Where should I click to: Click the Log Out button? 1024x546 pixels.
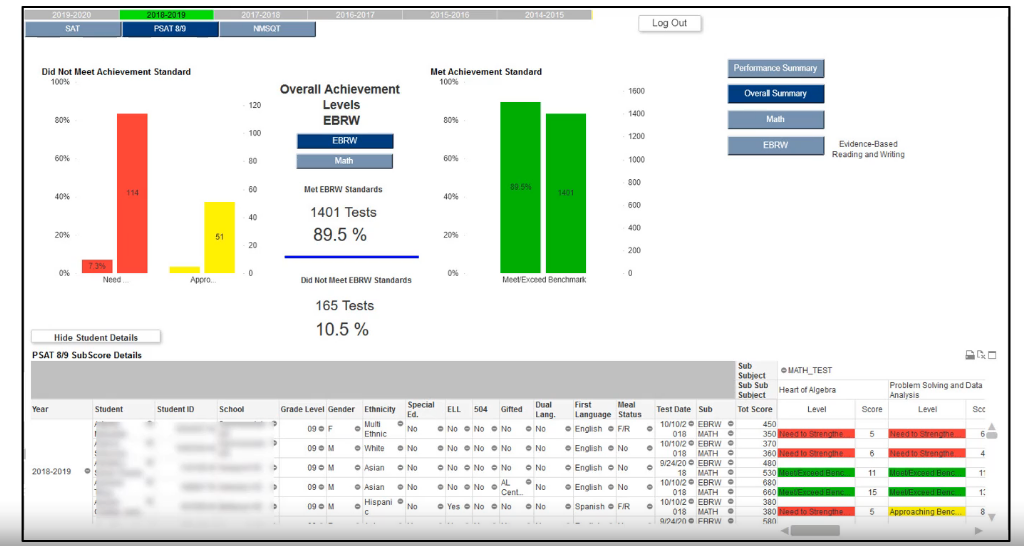point(669,23)
